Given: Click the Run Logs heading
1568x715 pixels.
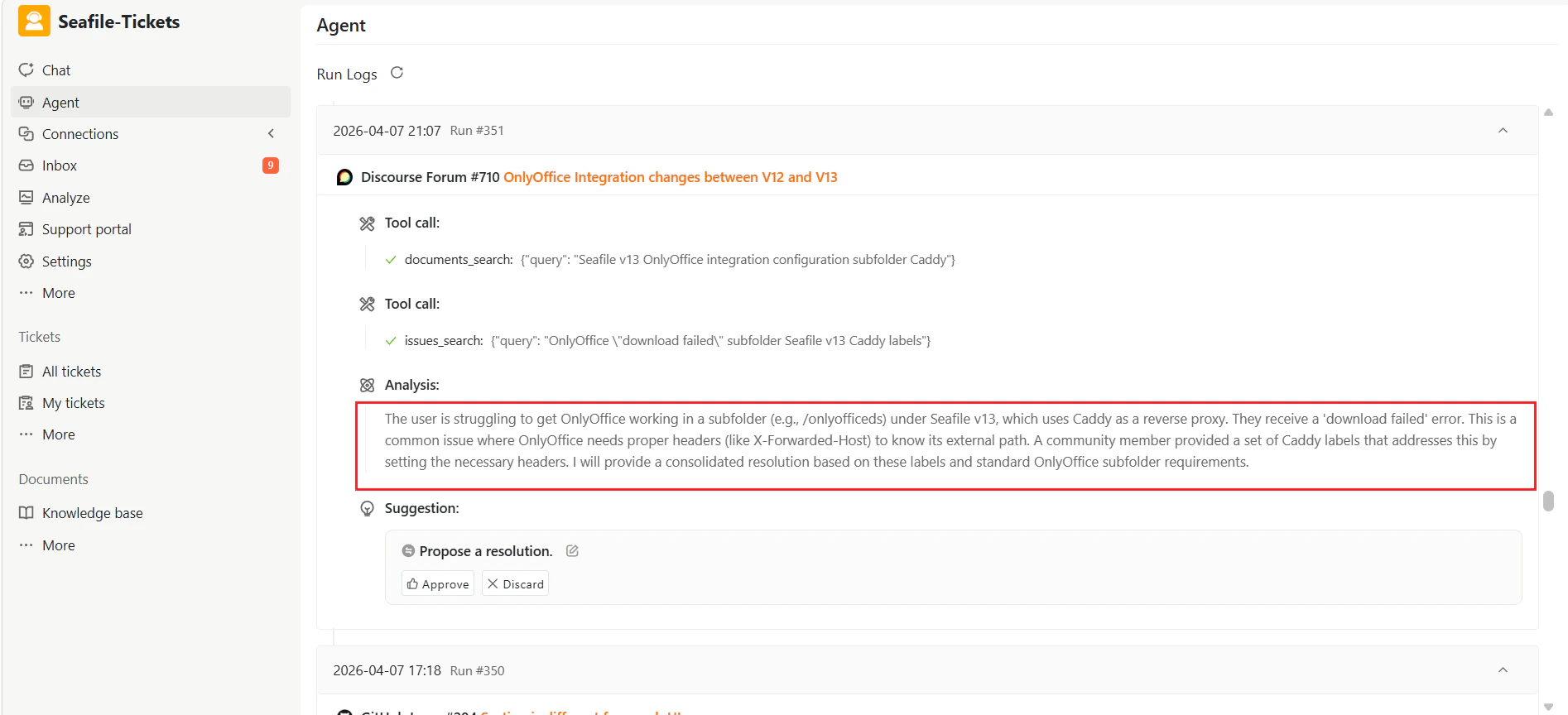Looking at the screenshot, I should (347, 74).
